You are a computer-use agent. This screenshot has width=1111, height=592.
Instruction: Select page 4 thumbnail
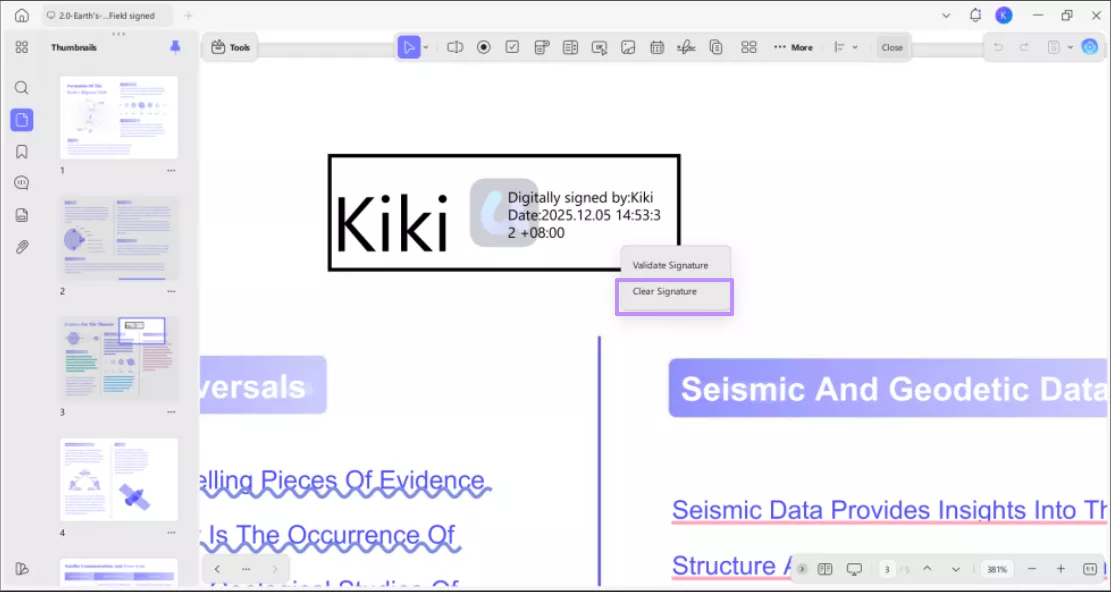[119, 480]
